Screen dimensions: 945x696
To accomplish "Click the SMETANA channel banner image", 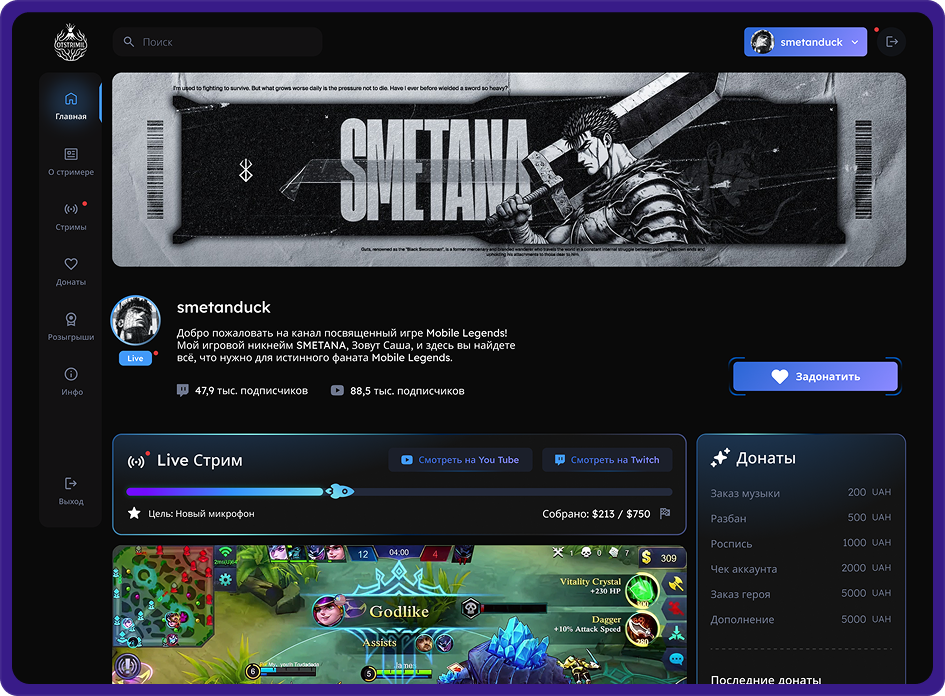I will click(x=509, y=169).
